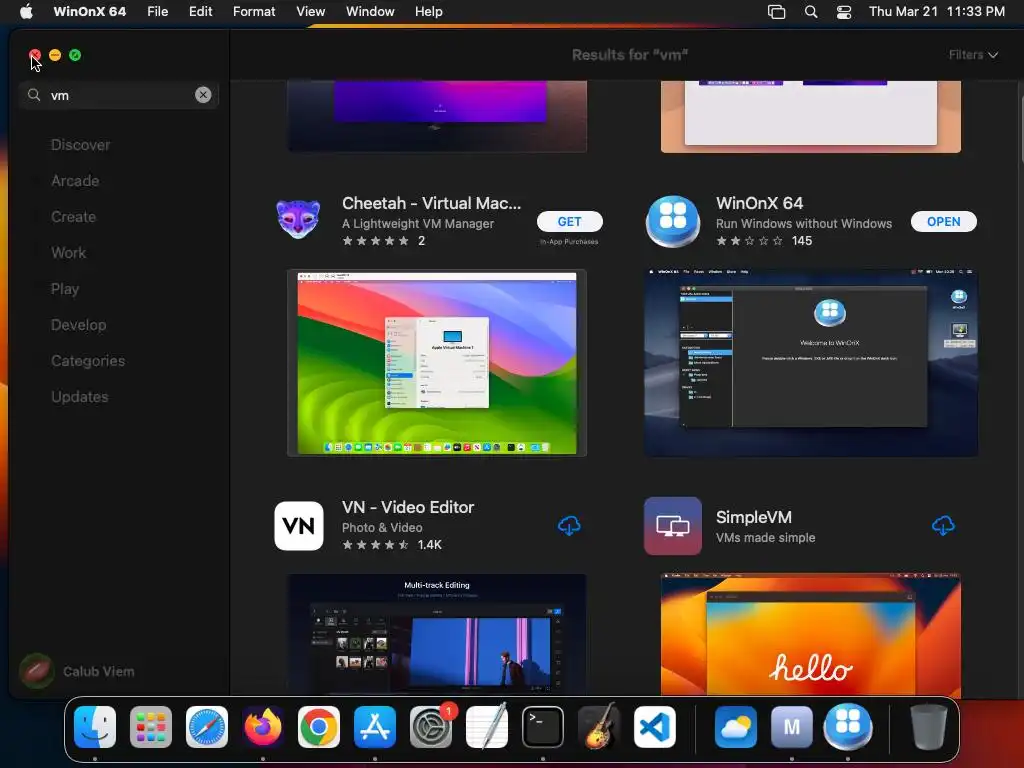The height and width of the screenshot is (768, 1024).
Task: Open Spotlight search in menu bar
Action: point(810,12)
